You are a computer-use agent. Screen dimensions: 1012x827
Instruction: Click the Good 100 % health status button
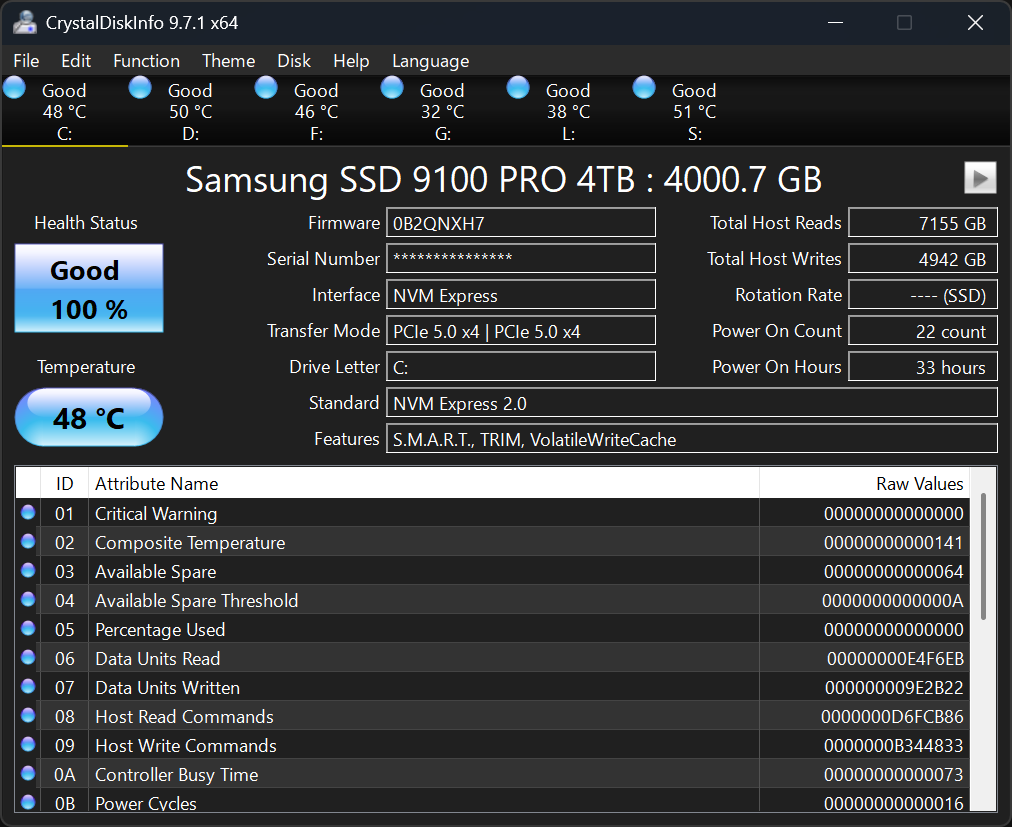[89, 288]
